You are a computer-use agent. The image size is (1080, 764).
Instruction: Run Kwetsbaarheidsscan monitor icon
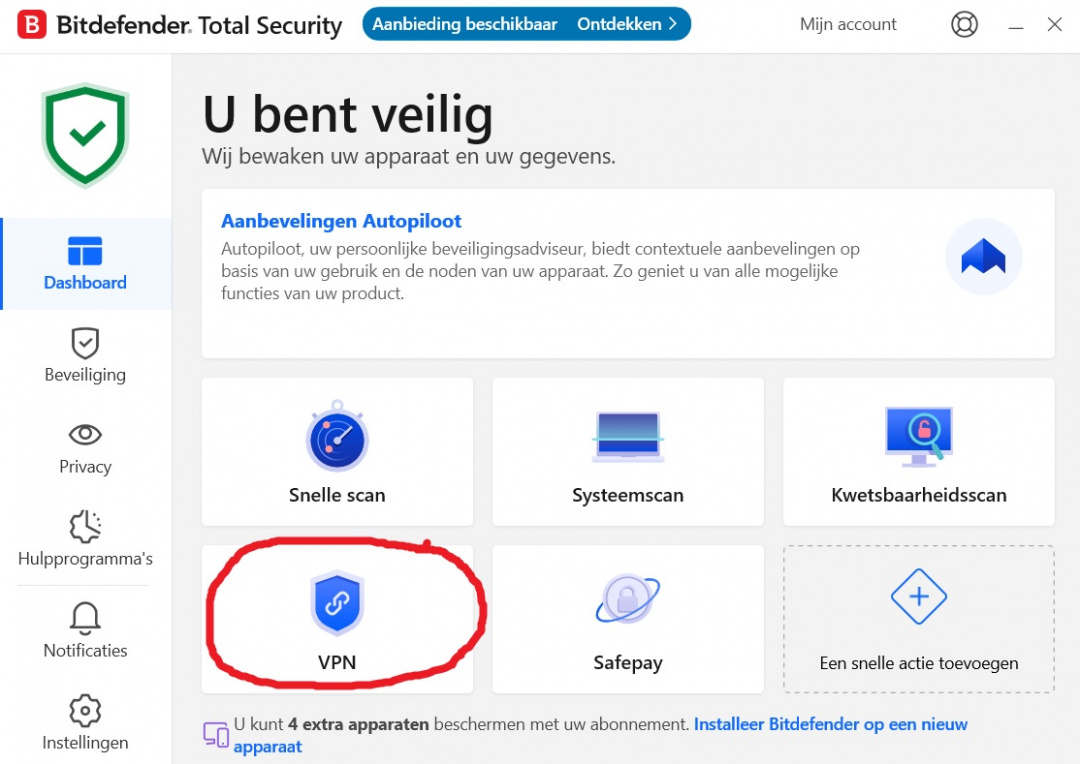point(918,436)
